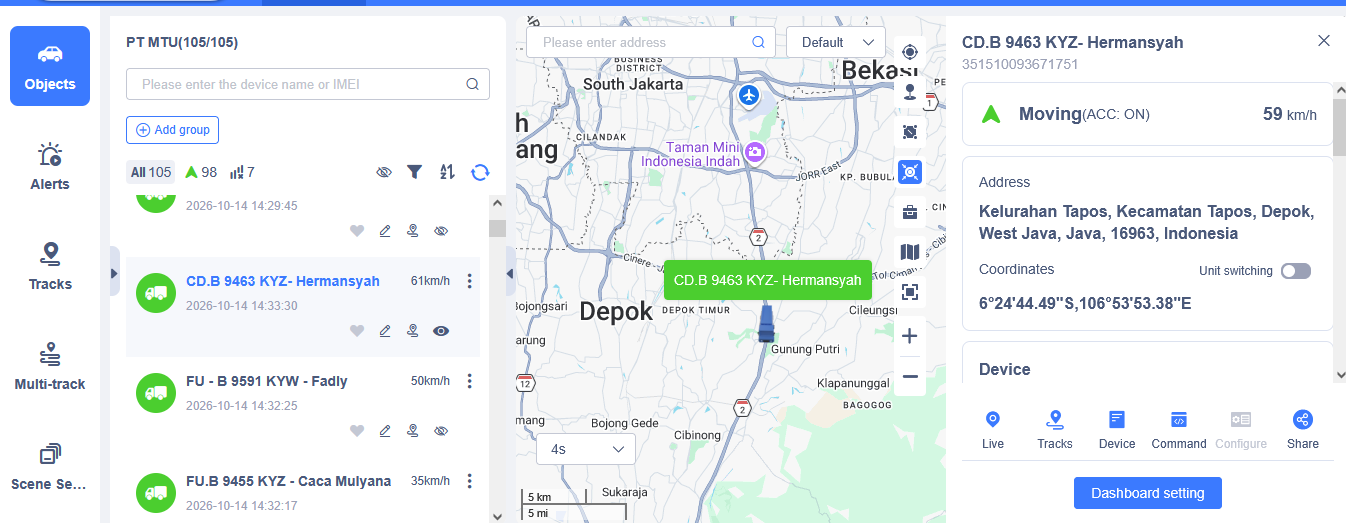Click the Add group button
This screenshot has width=1346, height=523.
(172, 130)
